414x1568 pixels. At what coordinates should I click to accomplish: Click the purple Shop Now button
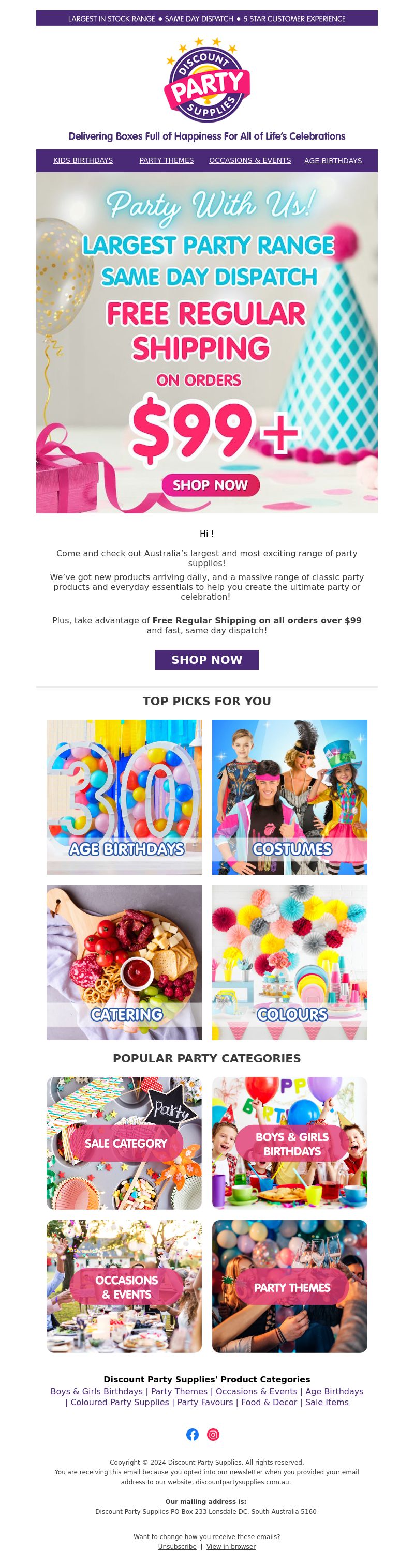pos(206,659)
